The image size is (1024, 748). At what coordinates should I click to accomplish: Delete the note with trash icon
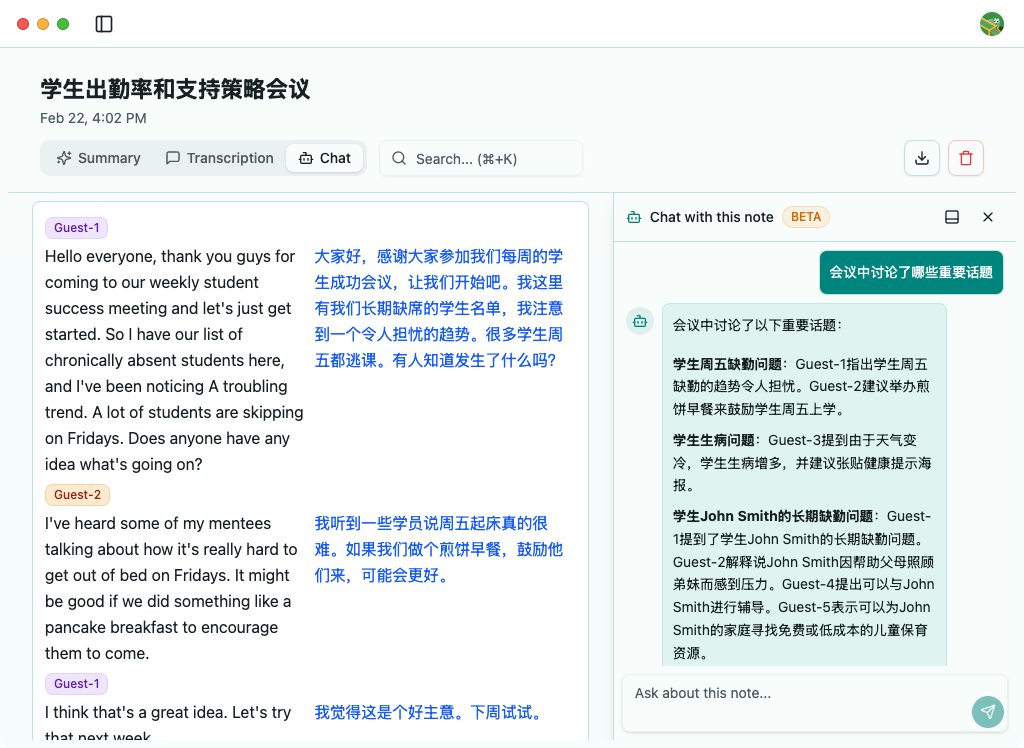click(x=966, y=158)
